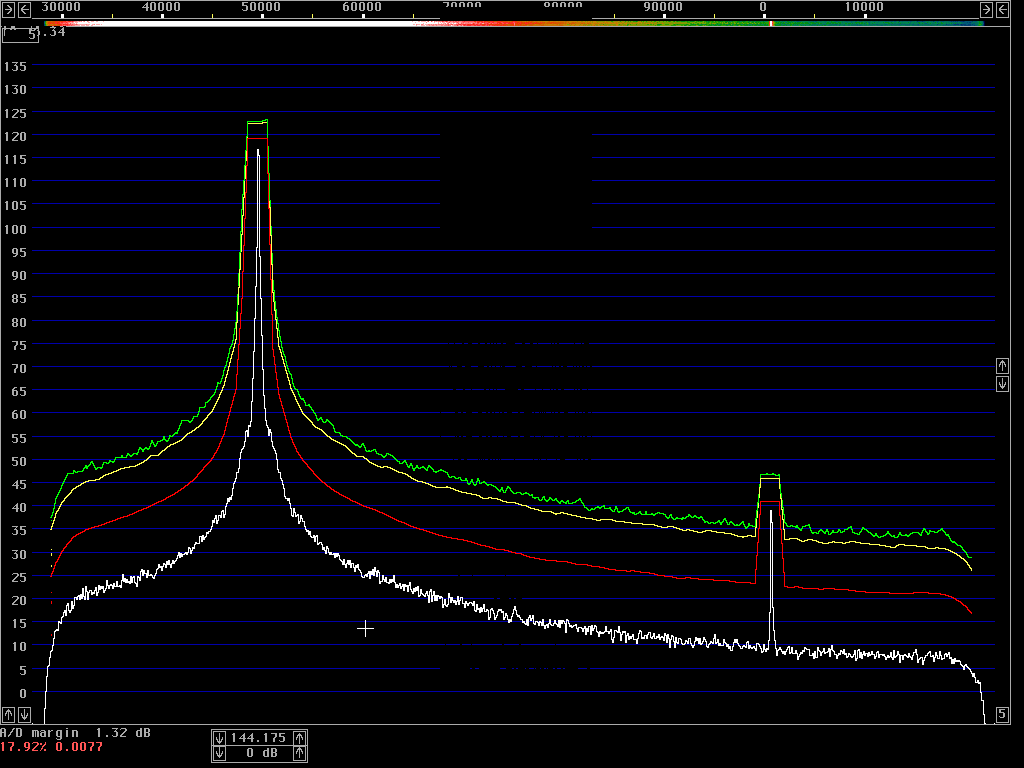This screenshot has width=1024, height=768.
Task: Click the 100 dB label on the vertical scale
Action: pos(15,229)
